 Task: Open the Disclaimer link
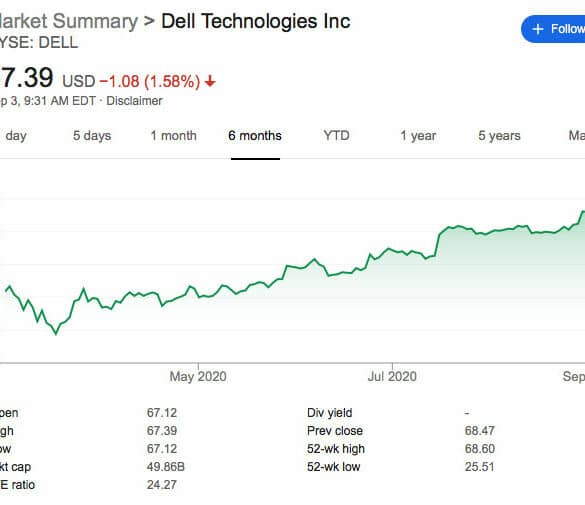(x=134, y=101)
